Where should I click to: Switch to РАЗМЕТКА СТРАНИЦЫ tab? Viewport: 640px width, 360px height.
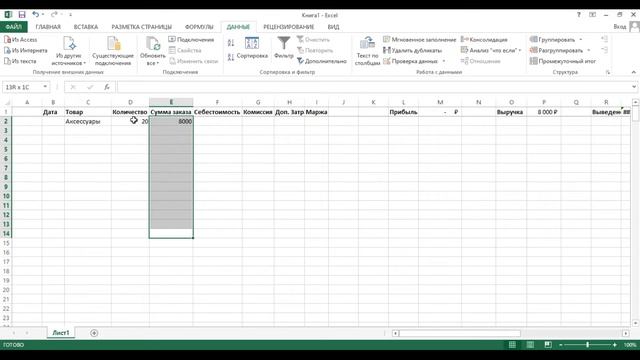[142, 27]
